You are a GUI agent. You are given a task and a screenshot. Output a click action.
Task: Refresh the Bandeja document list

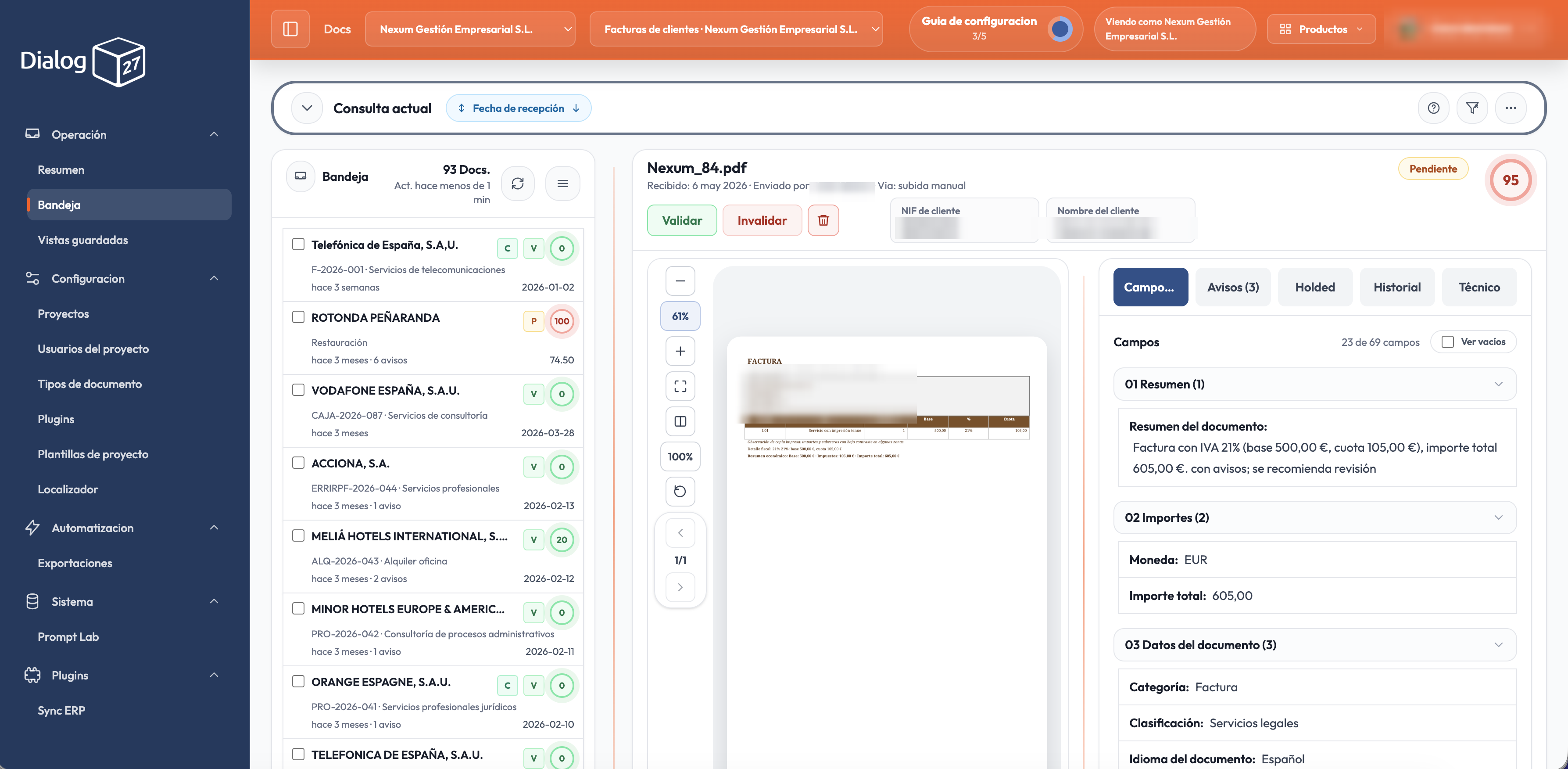[518, 183]
